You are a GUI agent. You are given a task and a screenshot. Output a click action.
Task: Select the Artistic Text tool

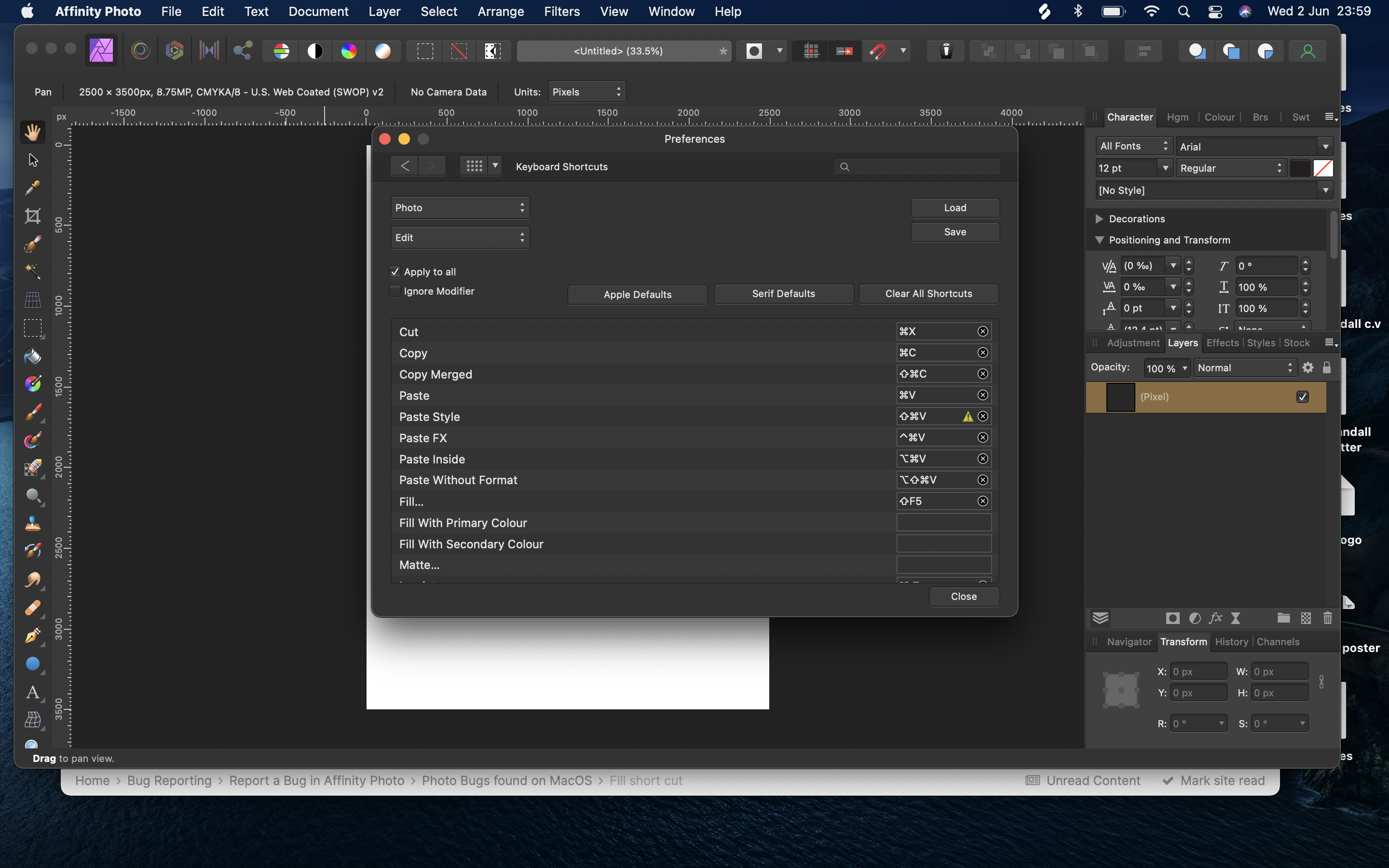33,692
